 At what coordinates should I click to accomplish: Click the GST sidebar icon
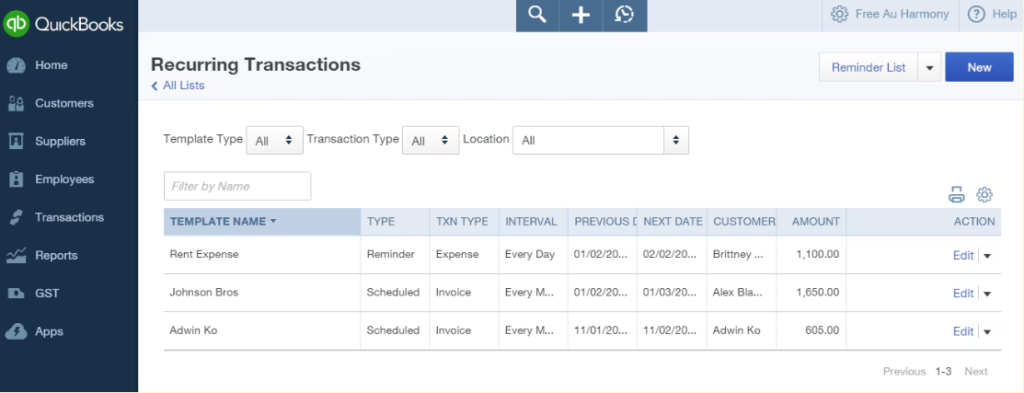(16, 293)
